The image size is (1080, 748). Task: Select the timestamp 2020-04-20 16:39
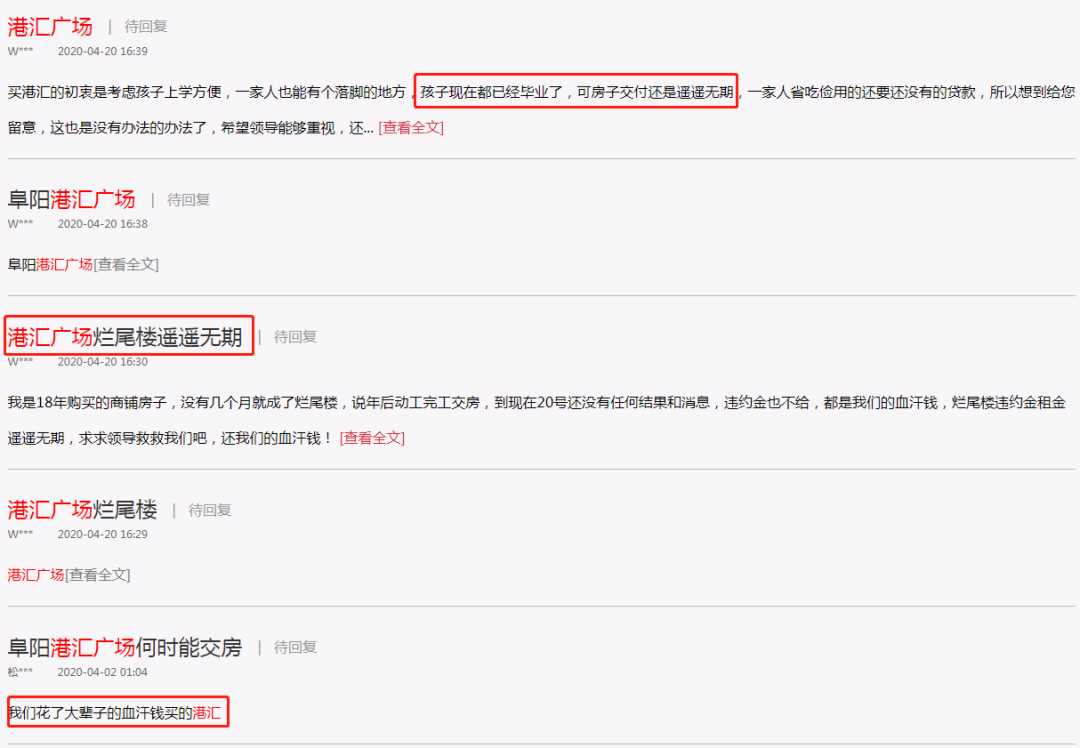[x=103, y=51]
